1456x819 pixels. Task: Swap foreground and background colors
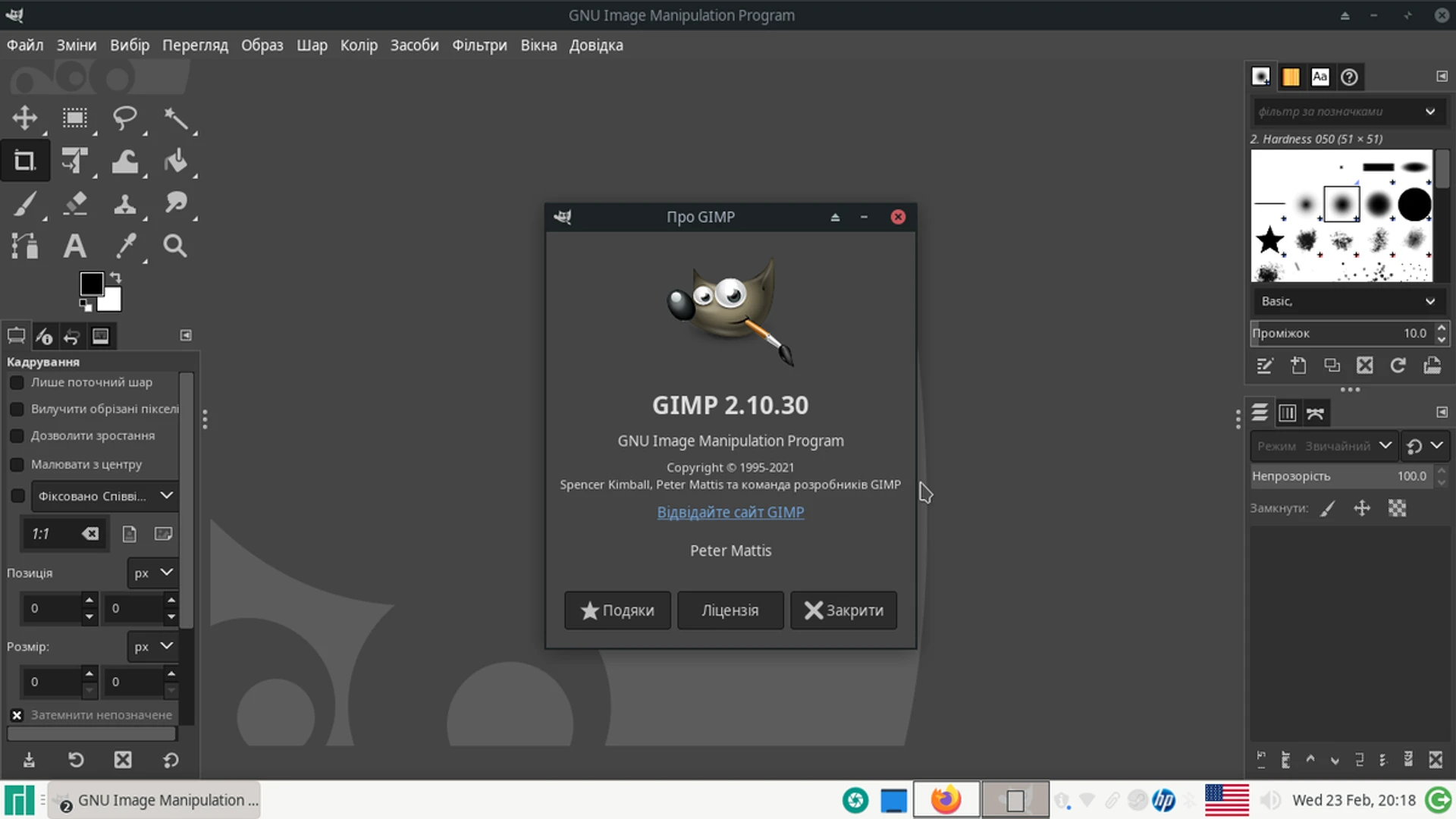115,278
